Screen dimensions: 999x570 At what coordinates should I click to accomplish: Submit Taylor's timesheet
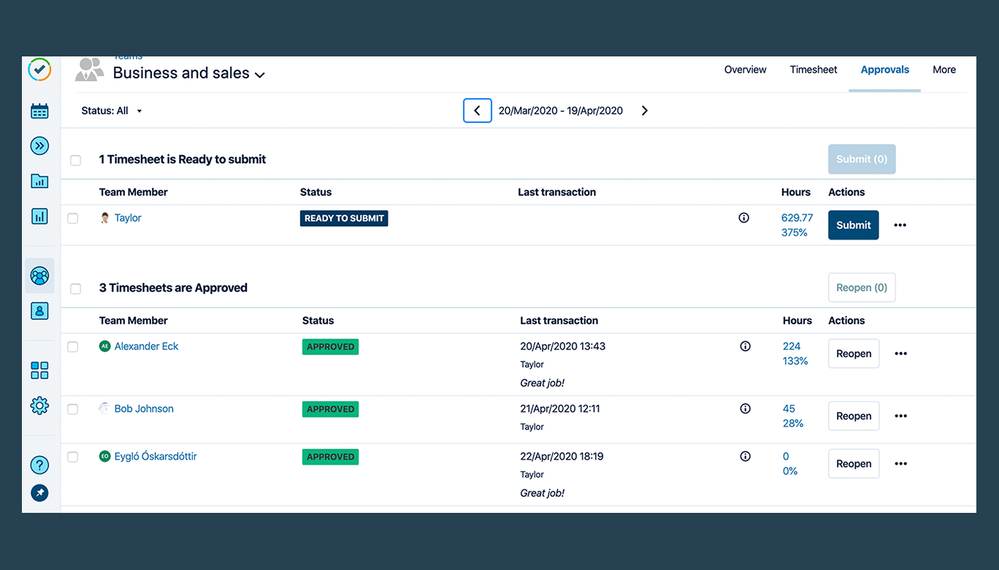tap(853, 225)
